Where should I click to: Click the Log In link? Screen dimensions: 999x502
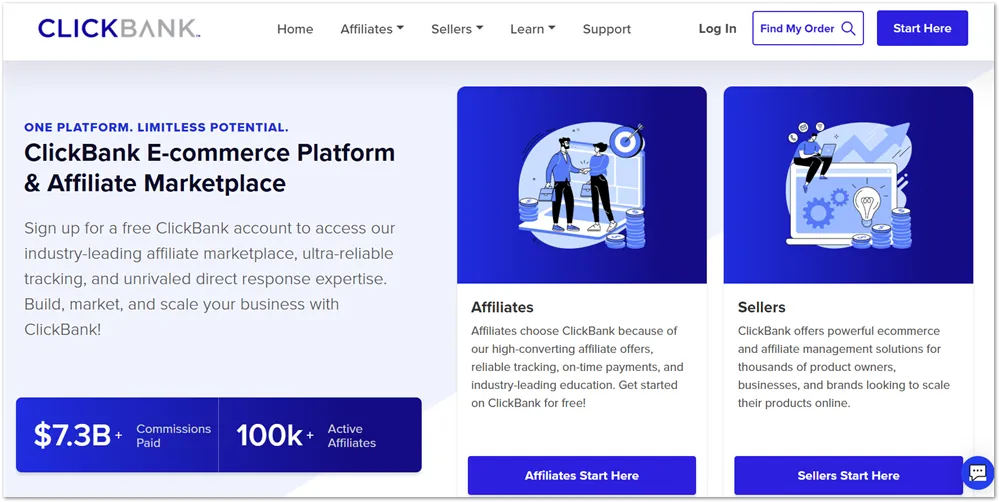(717, 29)
